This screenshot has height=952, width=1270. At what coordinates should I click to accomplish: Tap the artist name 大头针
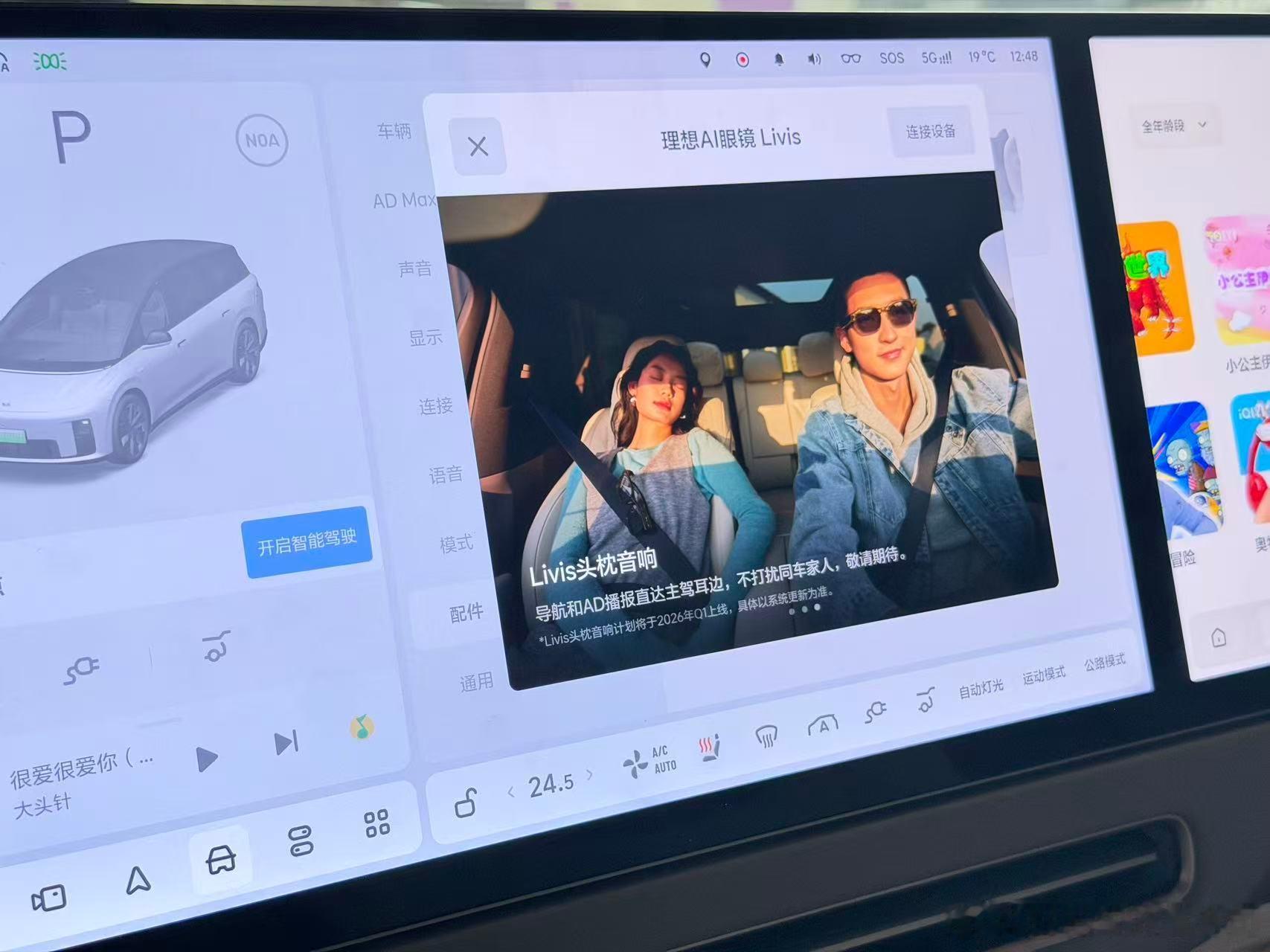42,806
